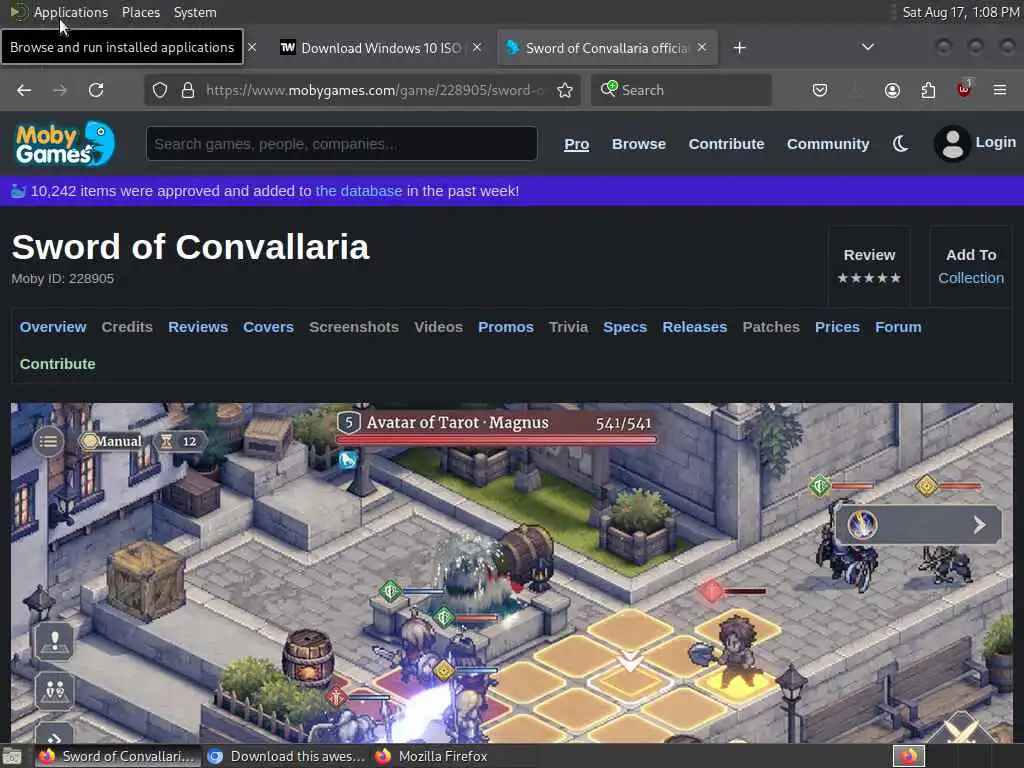Click the green Contribute tab link
This screenshot has height=768, width=1024.
(57, 364)
